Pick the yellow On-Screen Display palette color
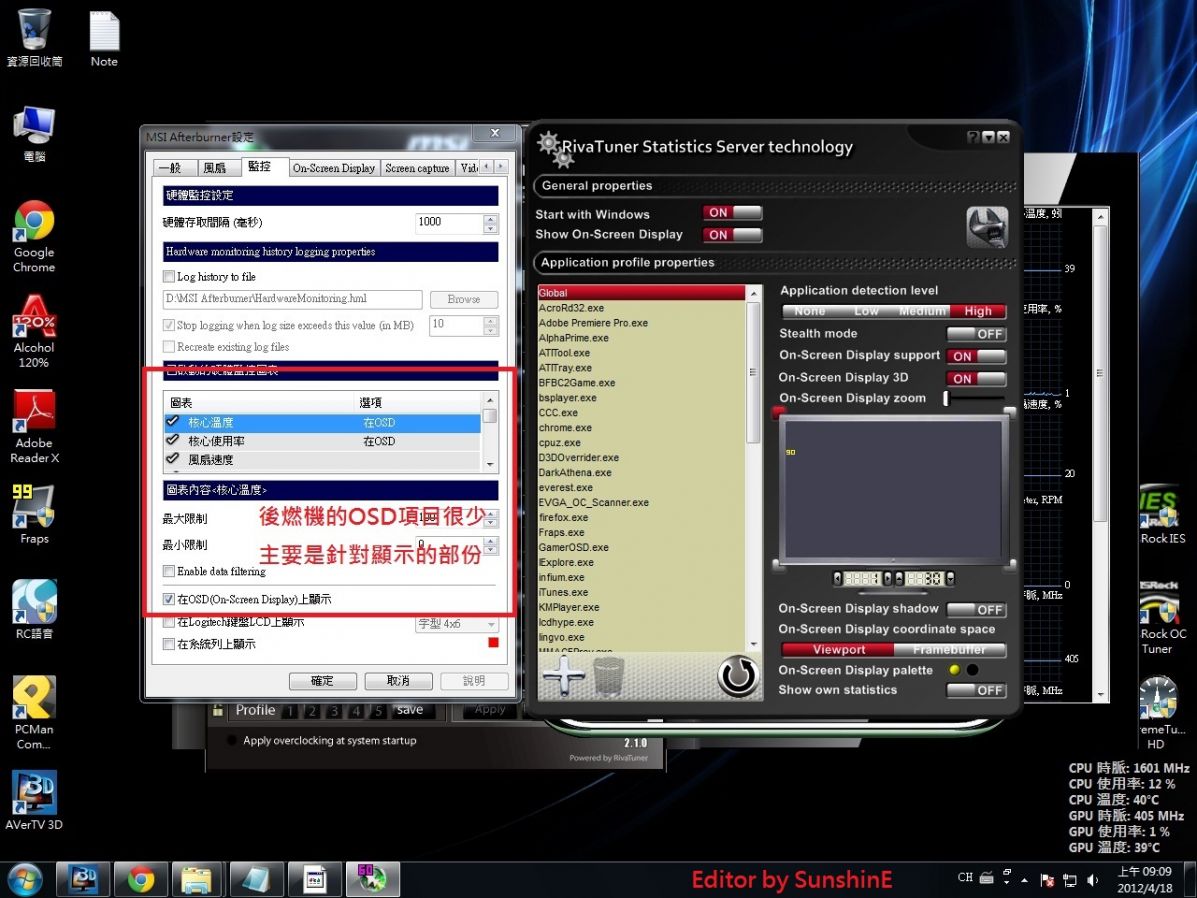The image size is (1197, 898). (954, 670)
